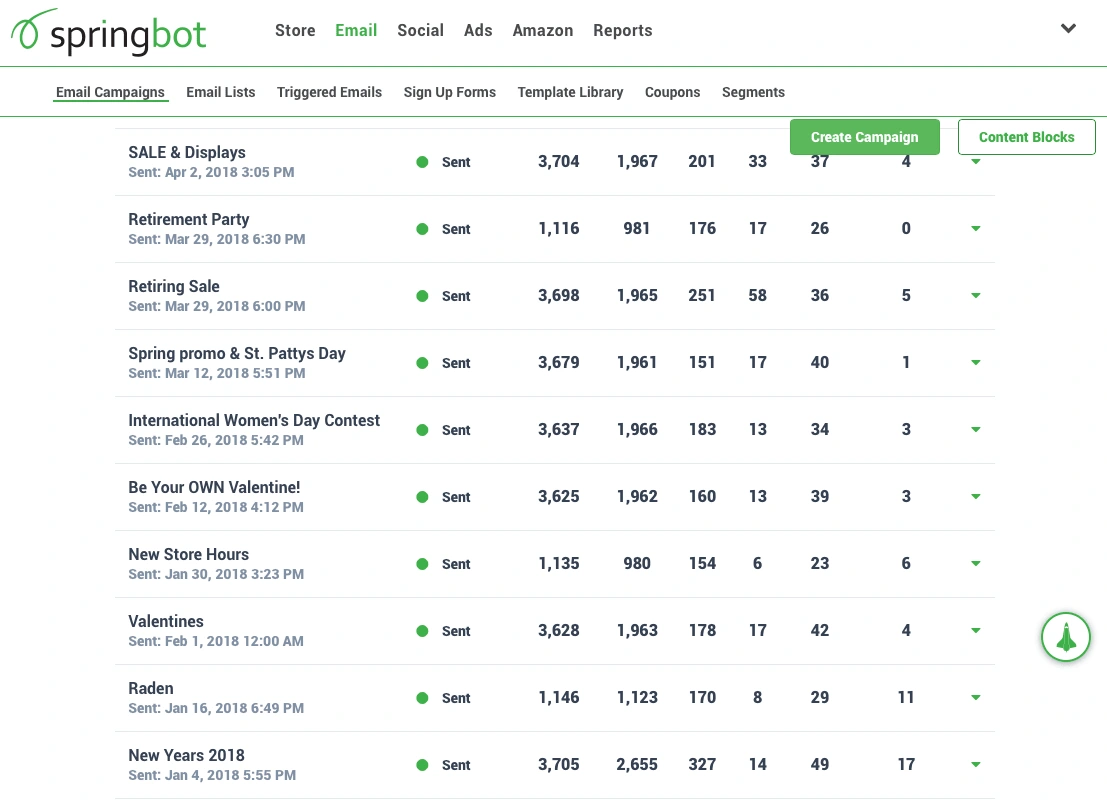This screenshot has width=1107, height=803.
Task: Click the Content Blocks button
Action: pos(1026,137)
